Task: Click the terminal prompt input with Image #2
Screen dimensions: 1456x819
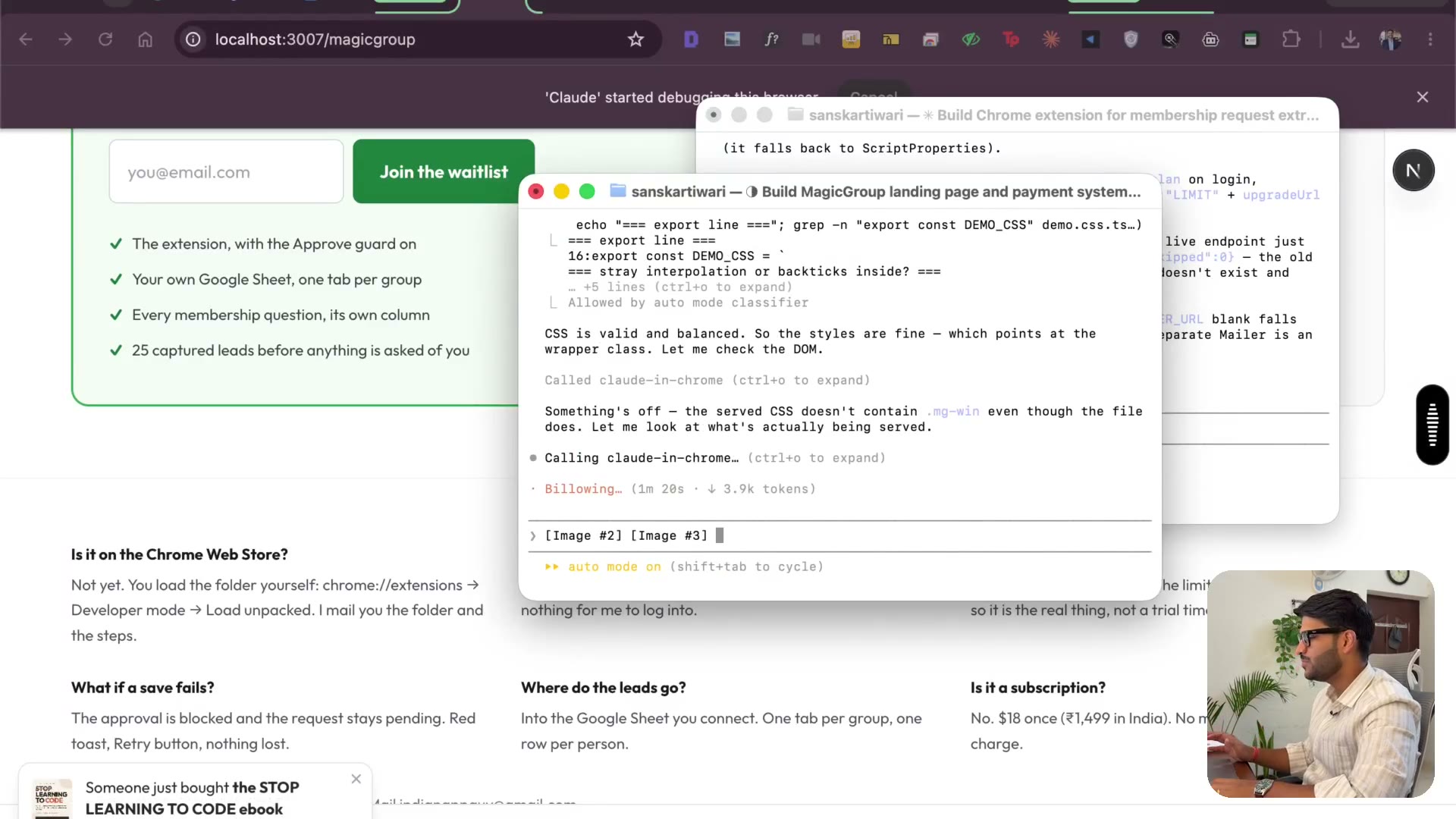Action: pos(839,536)
